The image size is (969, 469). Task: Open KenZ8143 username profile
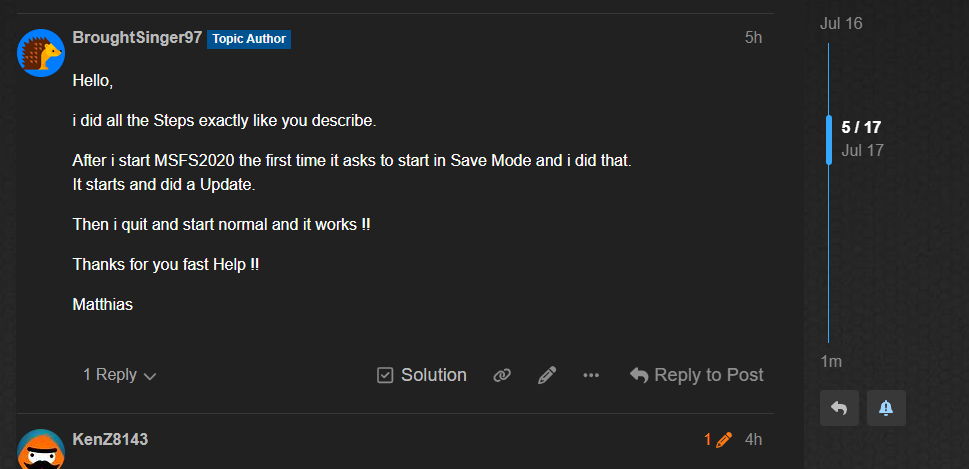110,439
